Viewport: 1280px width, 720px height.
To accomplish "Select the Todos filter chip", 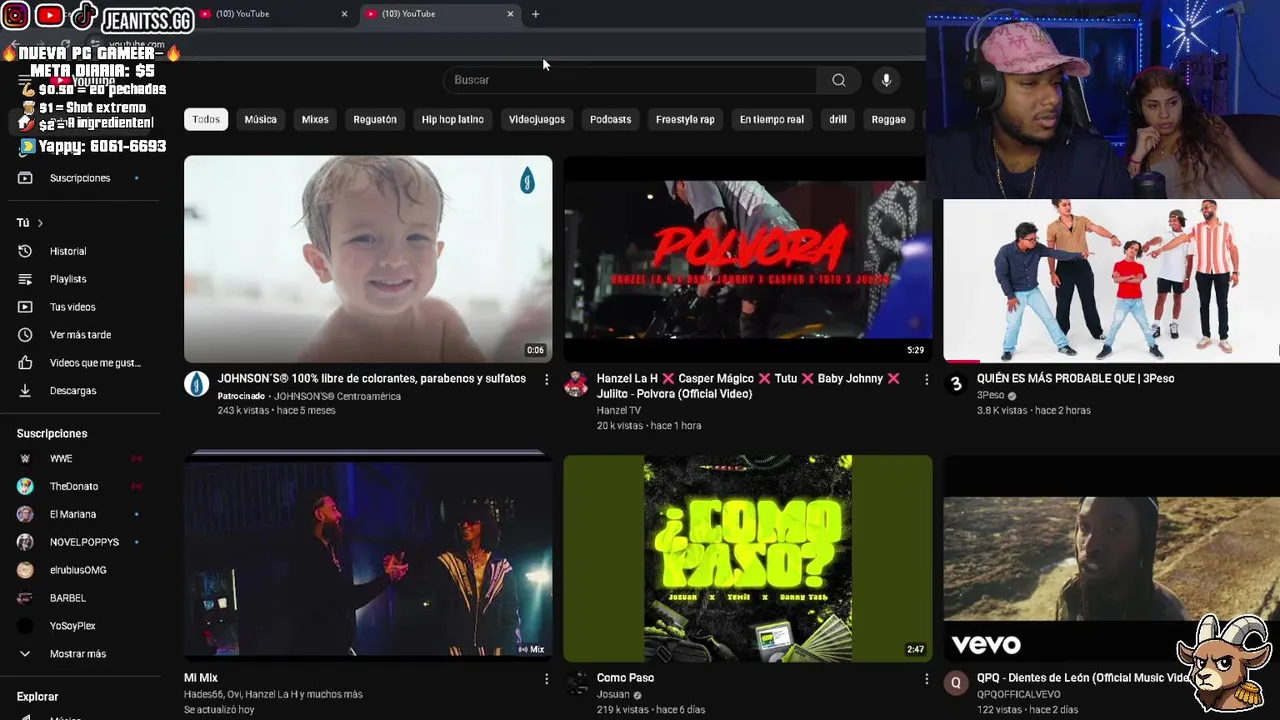I will click(206, 119).
